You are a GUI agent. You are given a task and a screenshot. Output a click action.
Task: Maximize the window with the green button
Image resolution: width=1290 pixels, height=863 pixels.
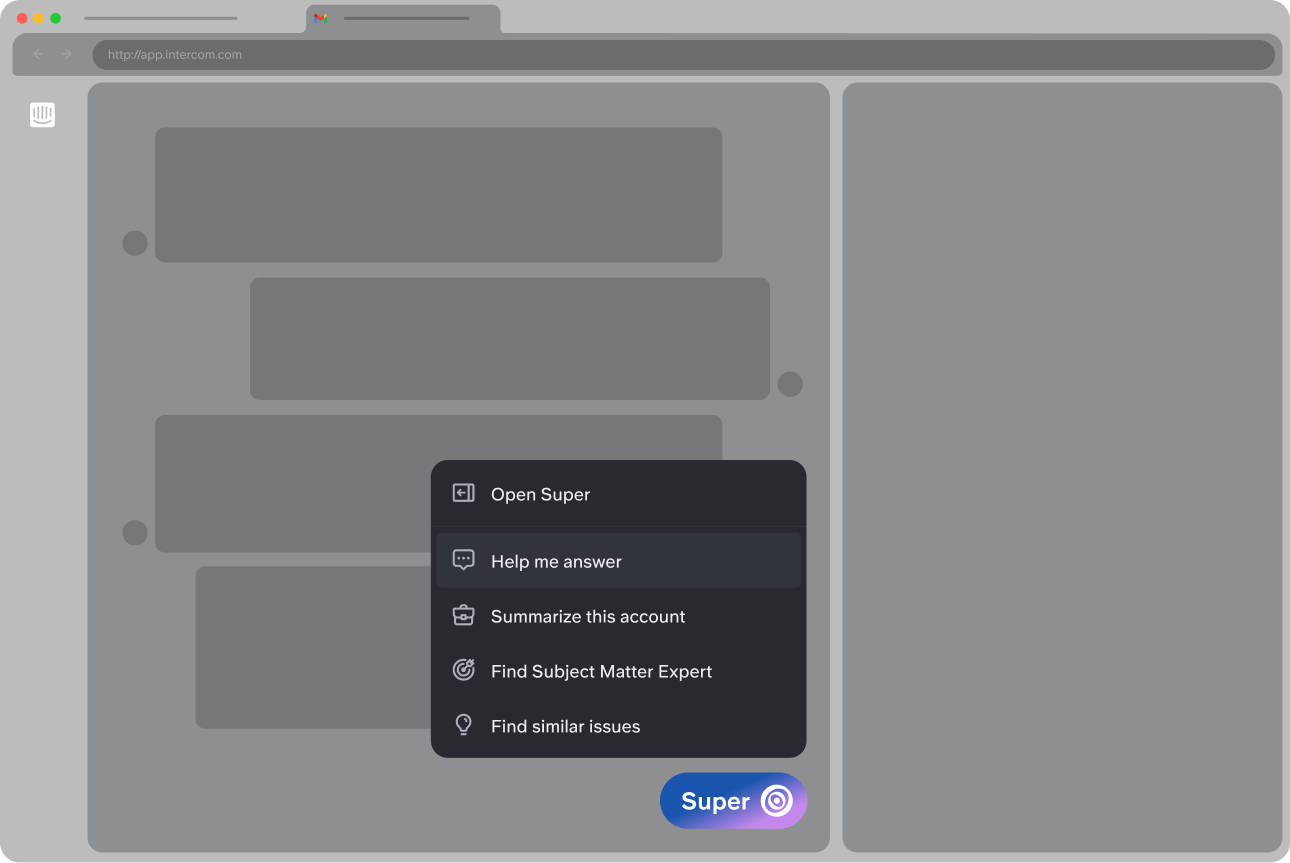56,18
